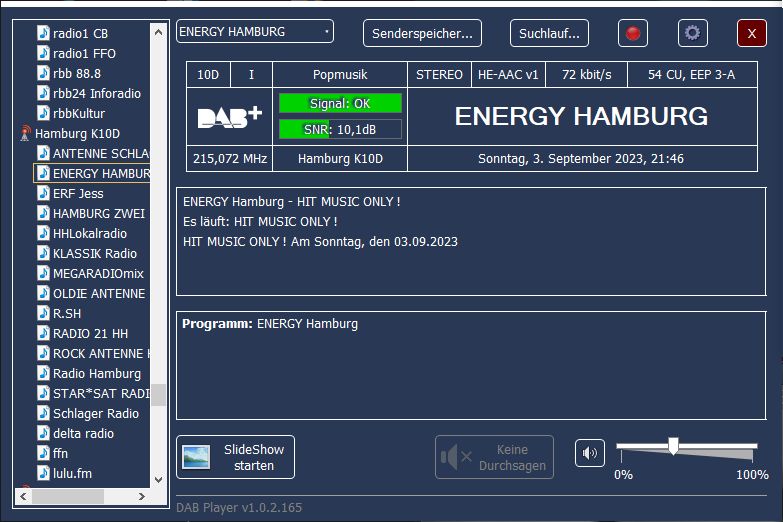Click the green Signal: OK indicator

tap(340, 103)
